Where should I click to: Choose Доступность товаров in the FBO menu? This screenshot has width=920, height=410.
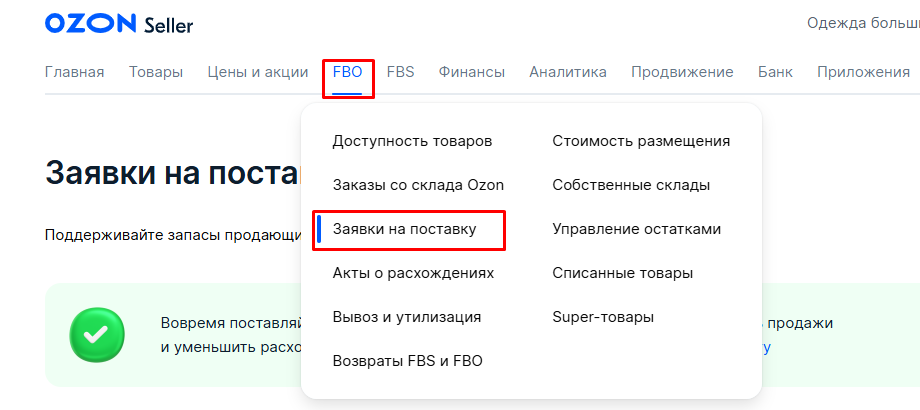pos(412,141)
